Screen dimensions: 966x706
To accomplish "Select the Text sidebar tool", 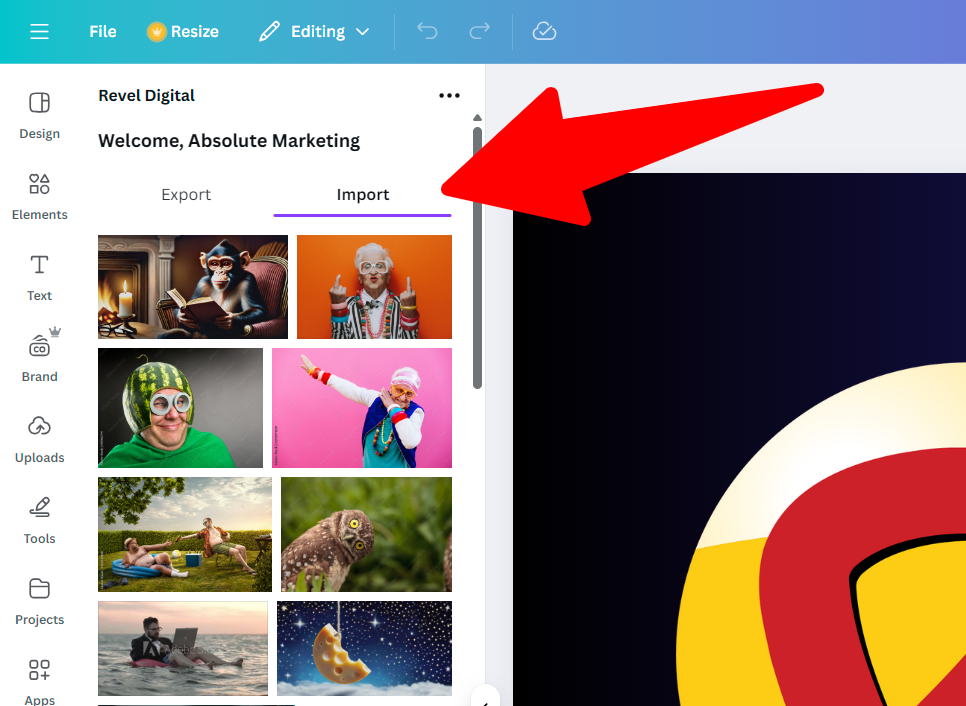I will 39,277.
